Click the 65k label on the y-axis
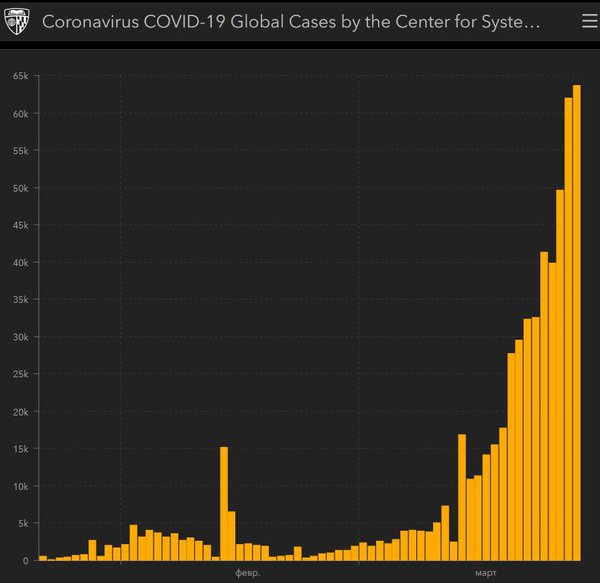Image resolution: width=600 pixels, height=583 pixels. (x=21, y=76)
